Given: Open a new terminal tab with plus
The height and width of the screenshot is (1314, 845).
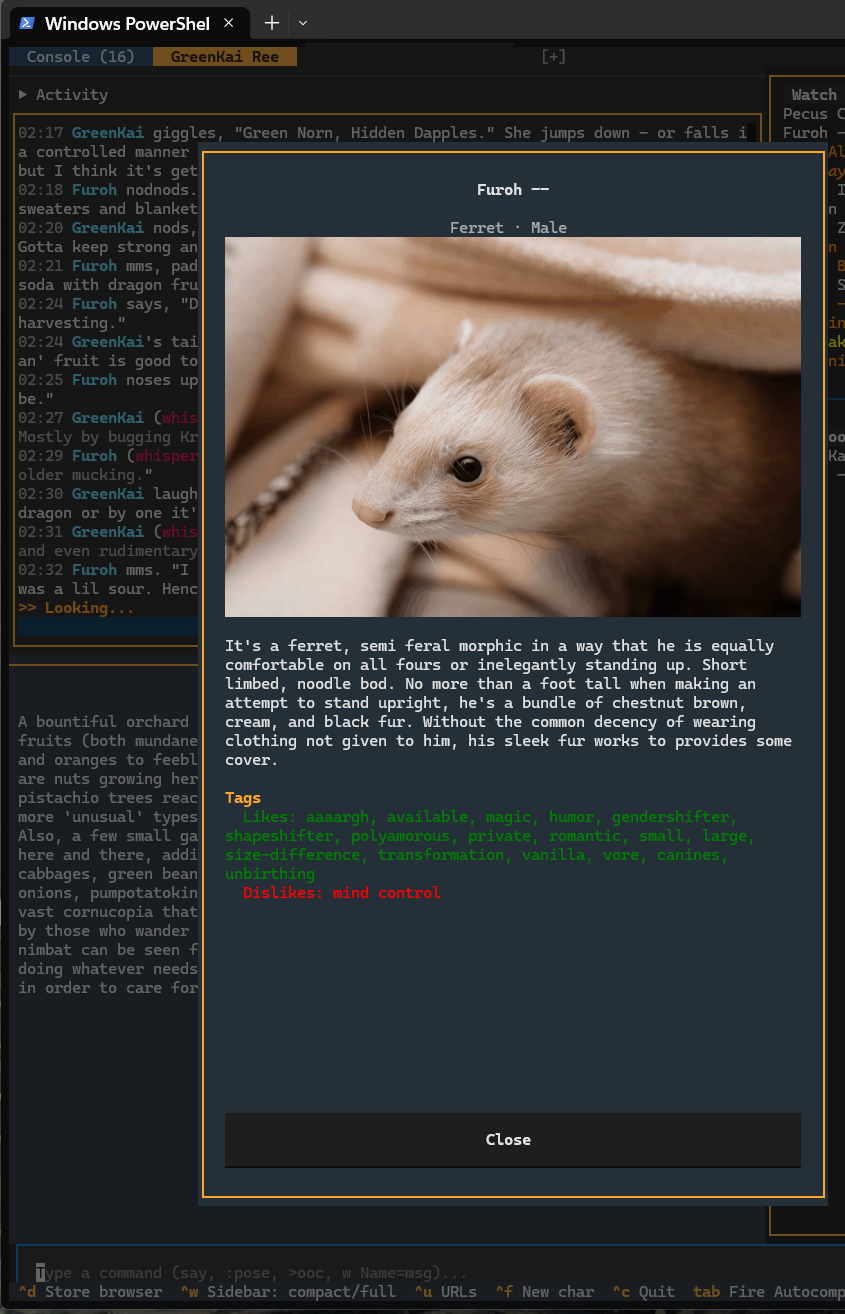Looking at the screenshot, I should point(271,23).
